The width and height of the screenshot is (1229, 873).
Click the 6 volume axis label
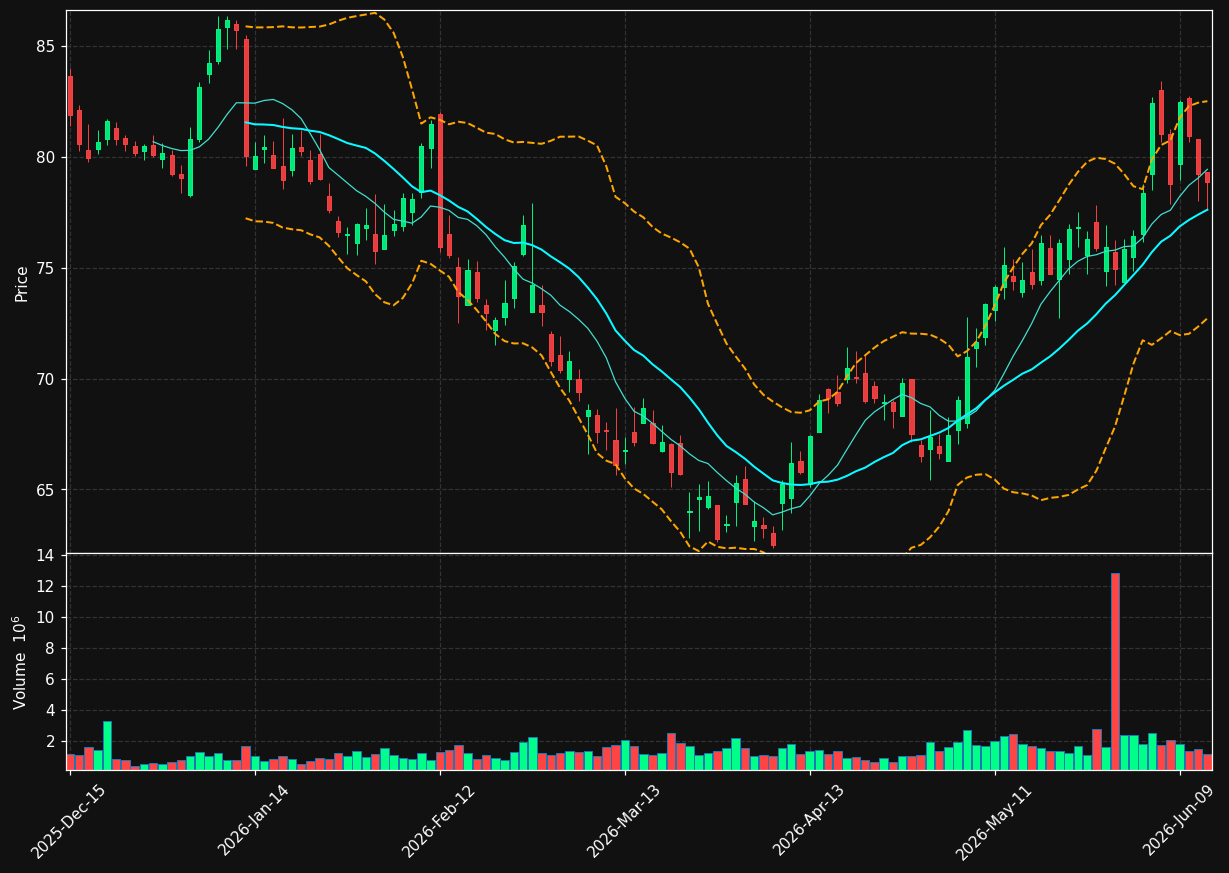tap(50, 680)
